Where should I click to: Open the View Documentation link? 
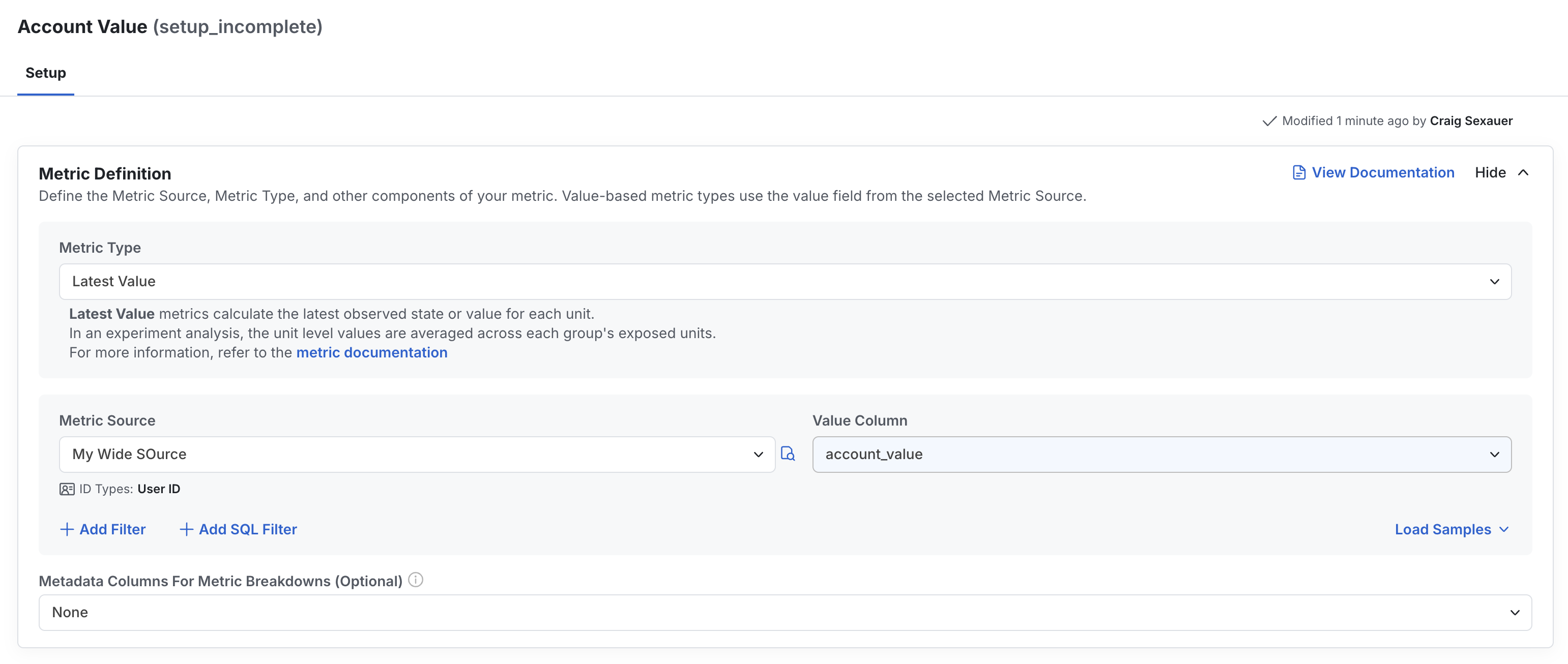(x=1383, y=172)
